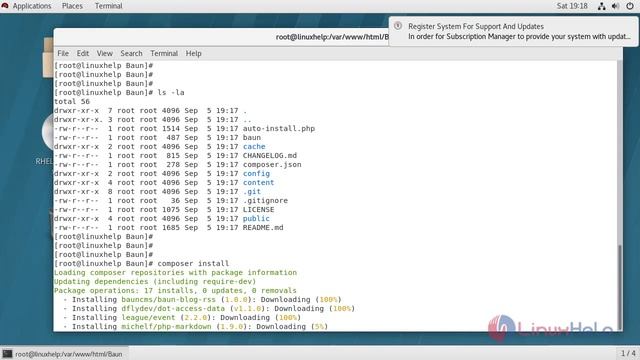Click the Downloading (5%) progress text
The image size is (640, 360).
(292, 327)
